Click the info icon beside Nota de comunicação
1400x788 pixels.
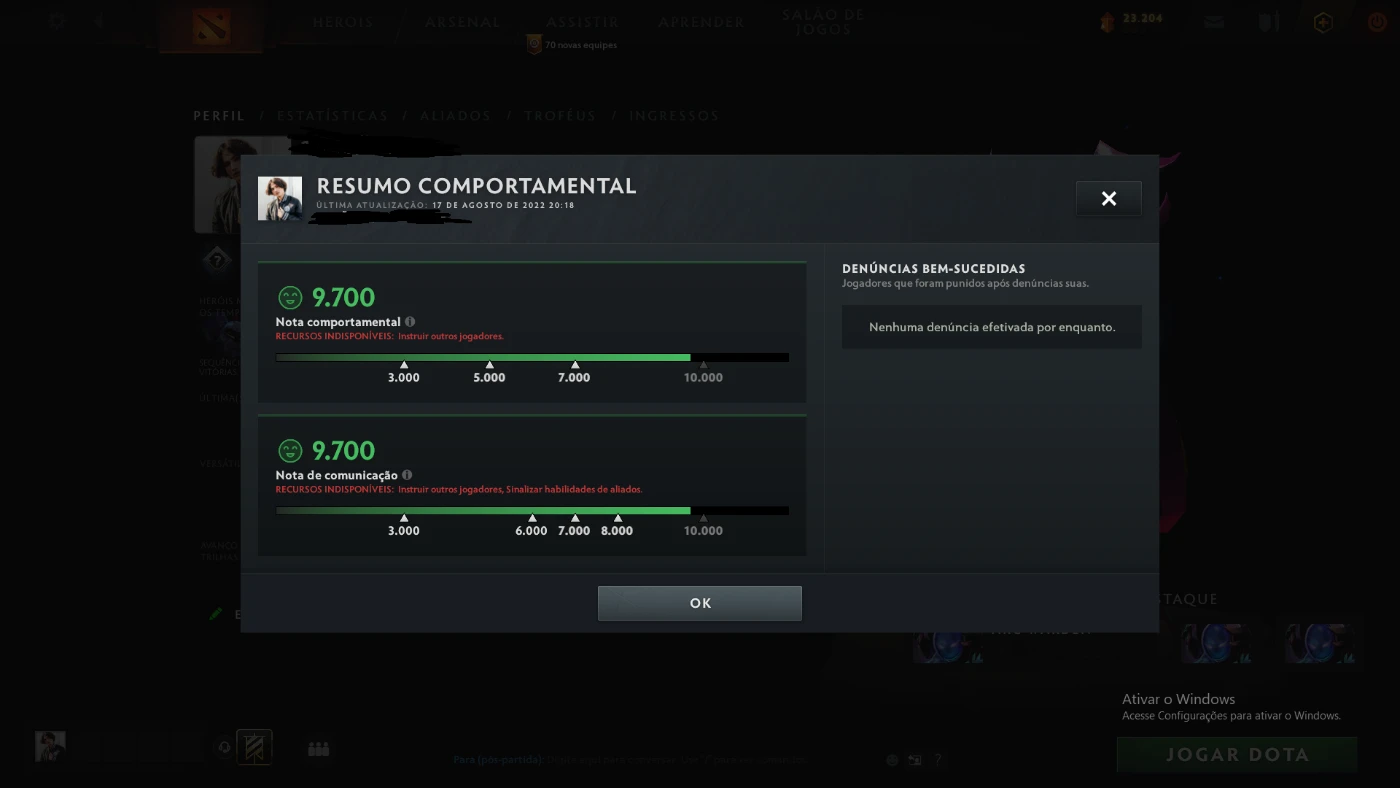pyautogui.click(x=407, y=475)
